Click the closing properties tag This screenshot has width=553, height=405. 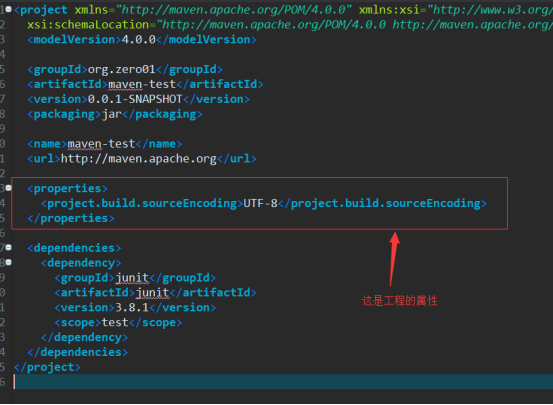(x=71, y=218)
